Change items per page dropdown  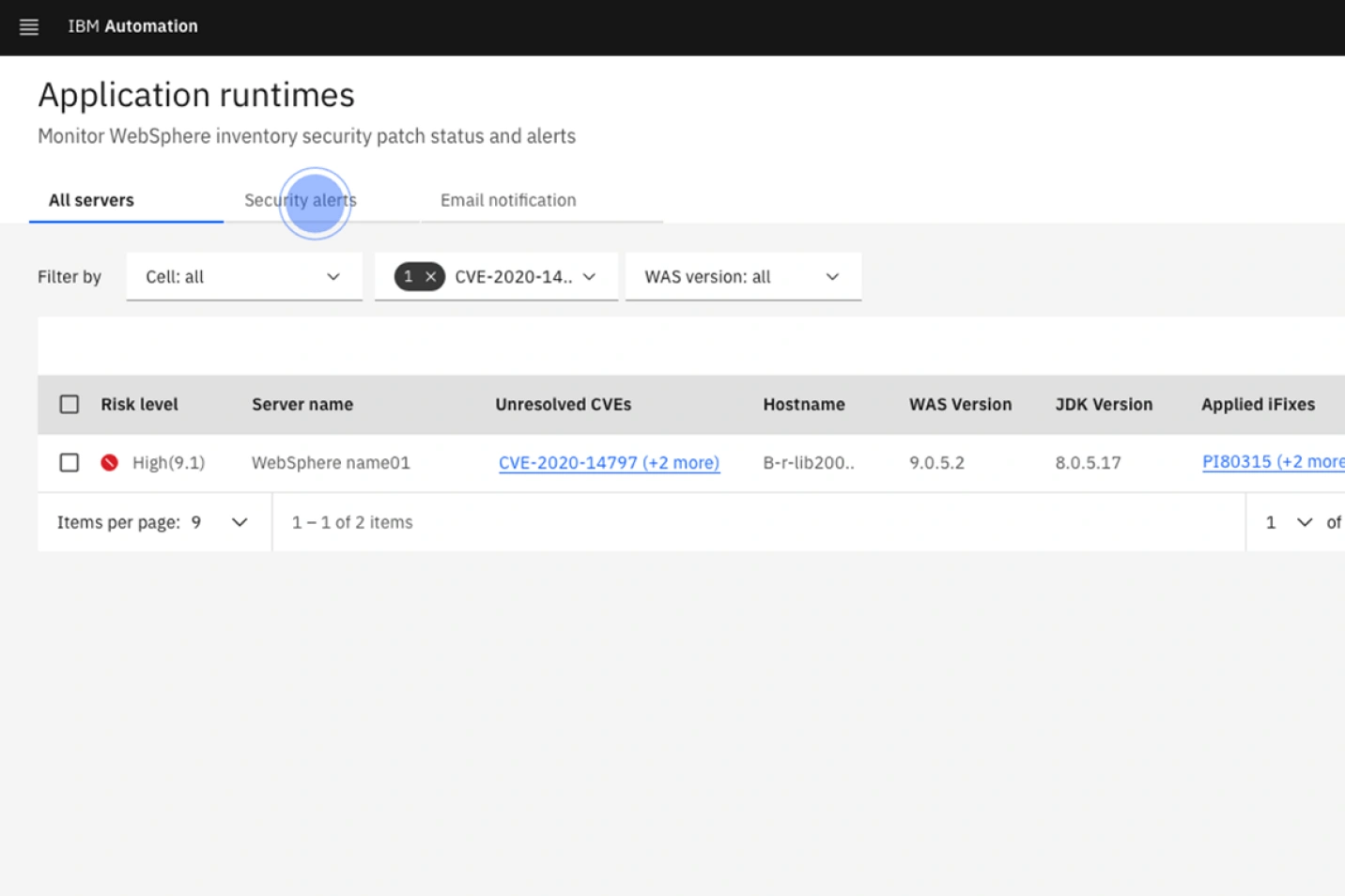tap(239, 522)
